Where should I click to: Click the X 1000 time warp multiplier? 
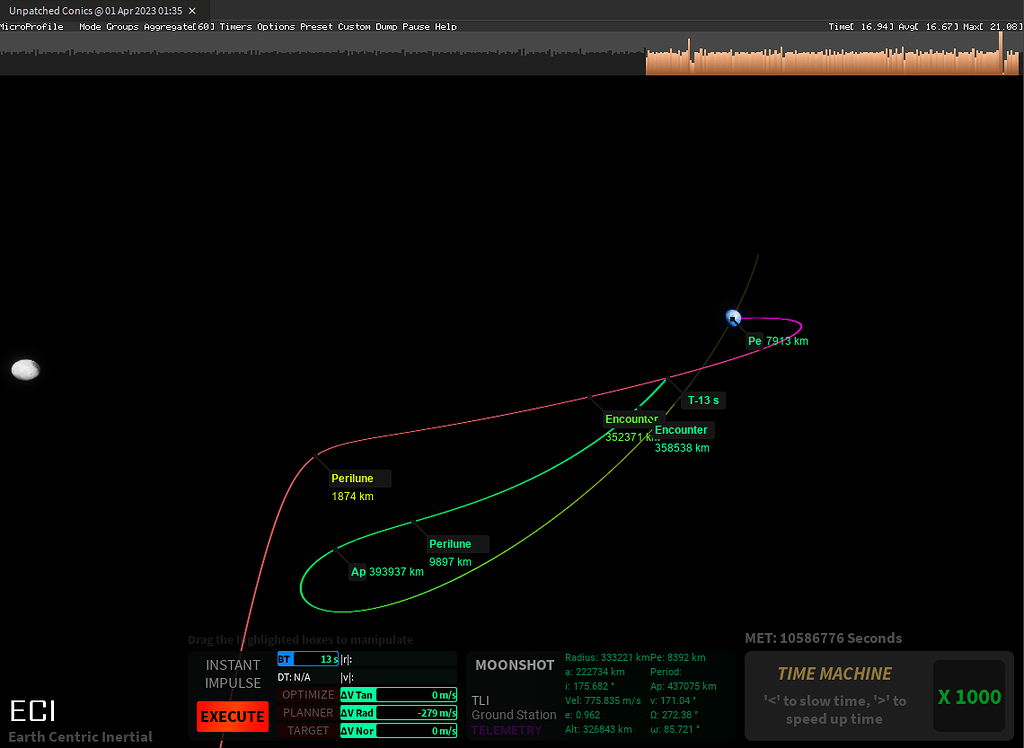(968, 697)
